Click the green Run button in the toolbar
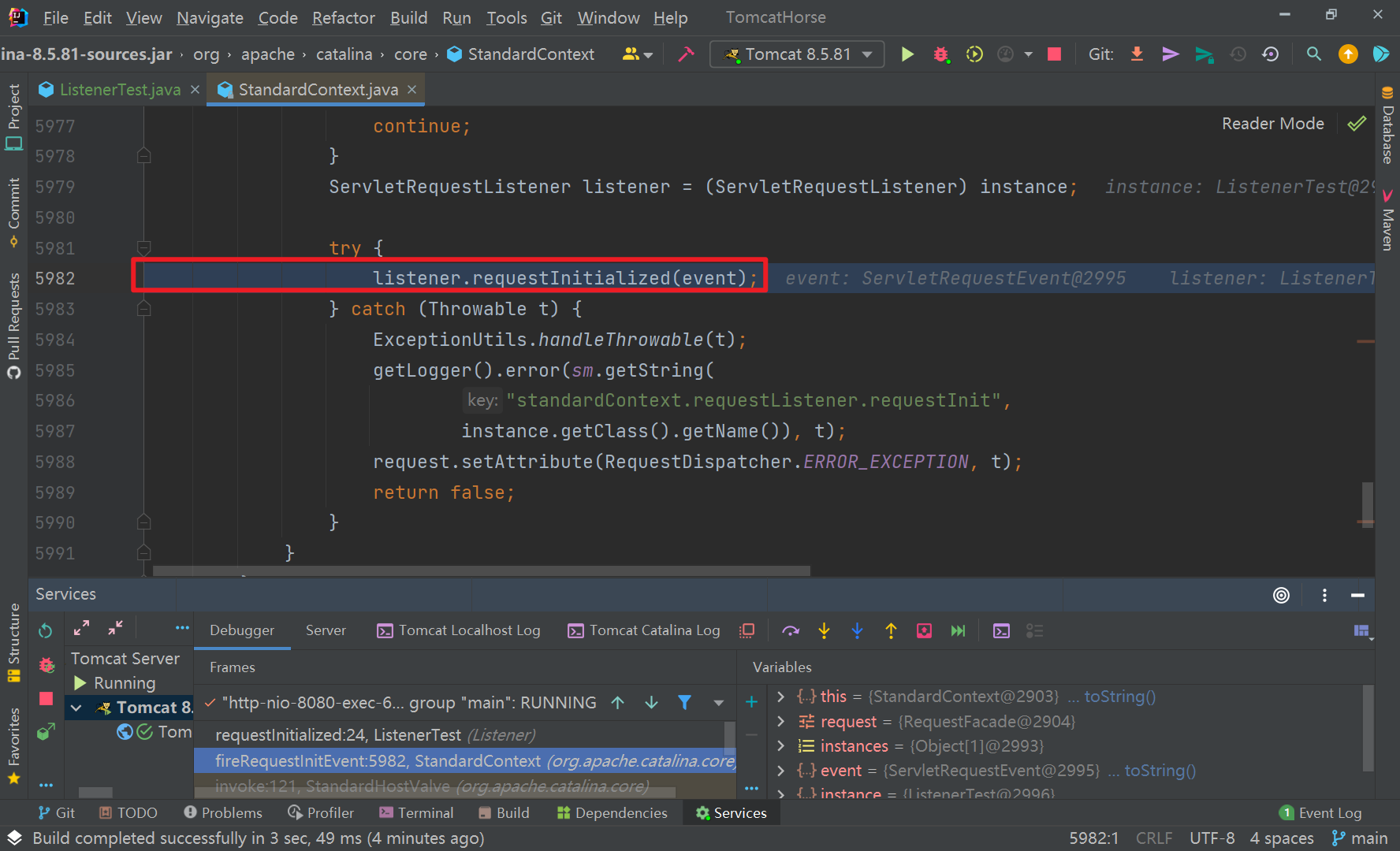The width and height of the screenshot is (1400, 851). [x=907, y=54]
